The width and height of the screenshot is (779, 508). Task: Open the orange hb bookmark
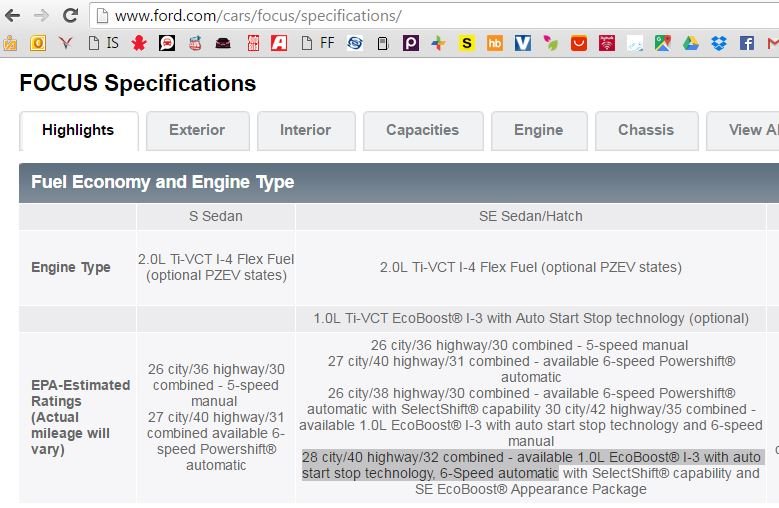(x=494, y=43)
